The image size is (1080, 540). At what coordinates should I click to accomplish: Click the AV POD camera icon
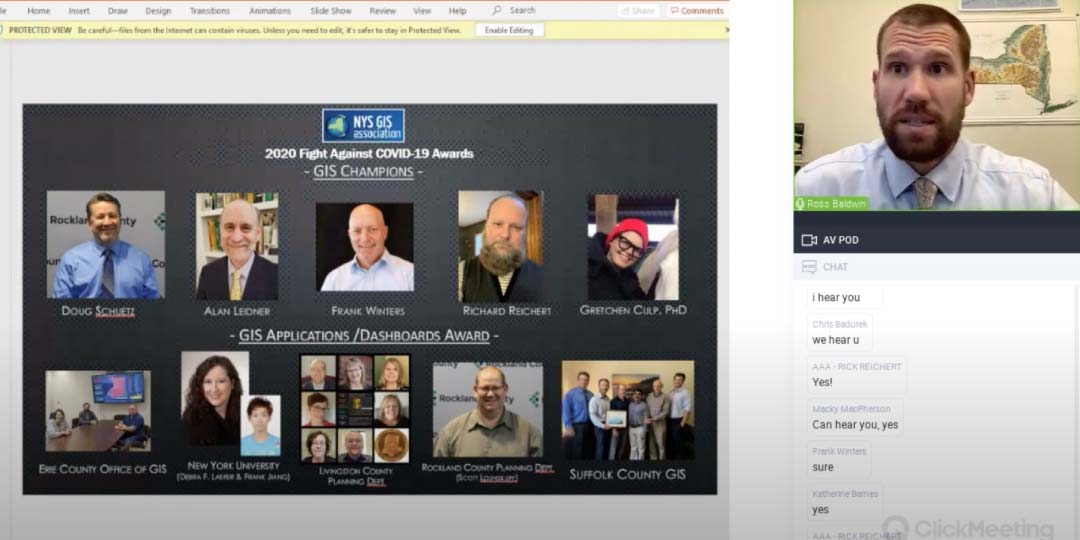coord(809,240)
